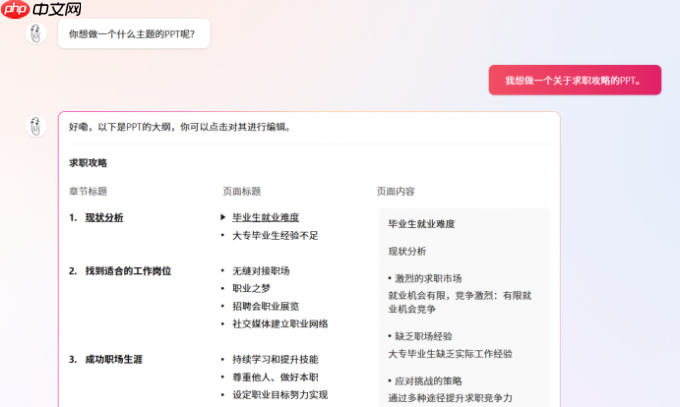Image resolution: width=680 pixels, height=407 pixels.
Task: Edit bullet 缺乏职场经验
Action: (x=423, y=336)
